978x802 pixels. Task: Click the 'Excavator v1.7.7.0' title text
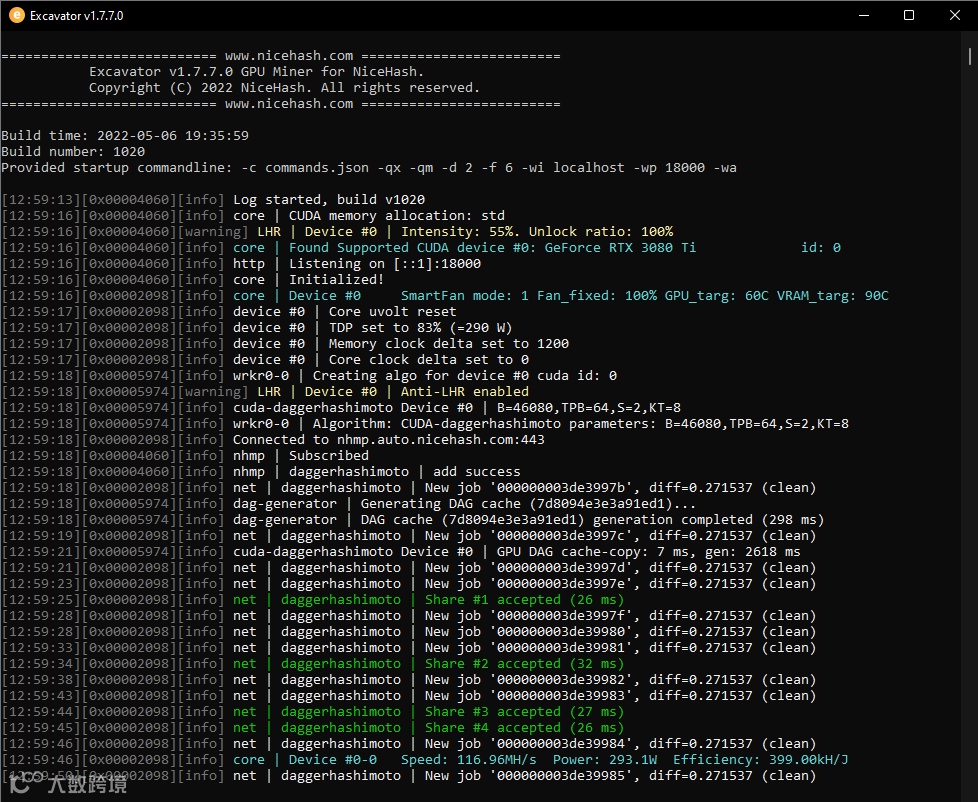pos(77,16)
